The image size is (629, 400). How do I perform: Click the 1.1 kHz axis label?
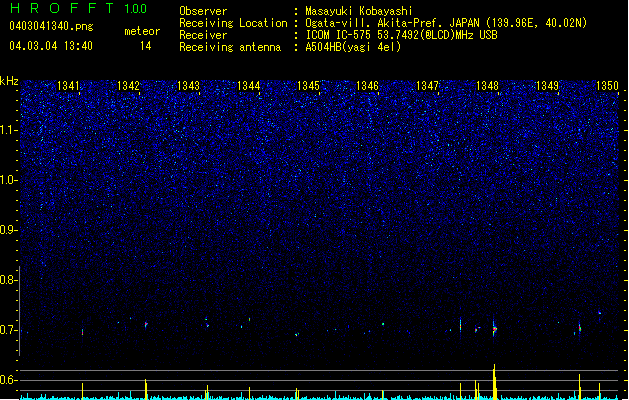click(x=9, y=130)
